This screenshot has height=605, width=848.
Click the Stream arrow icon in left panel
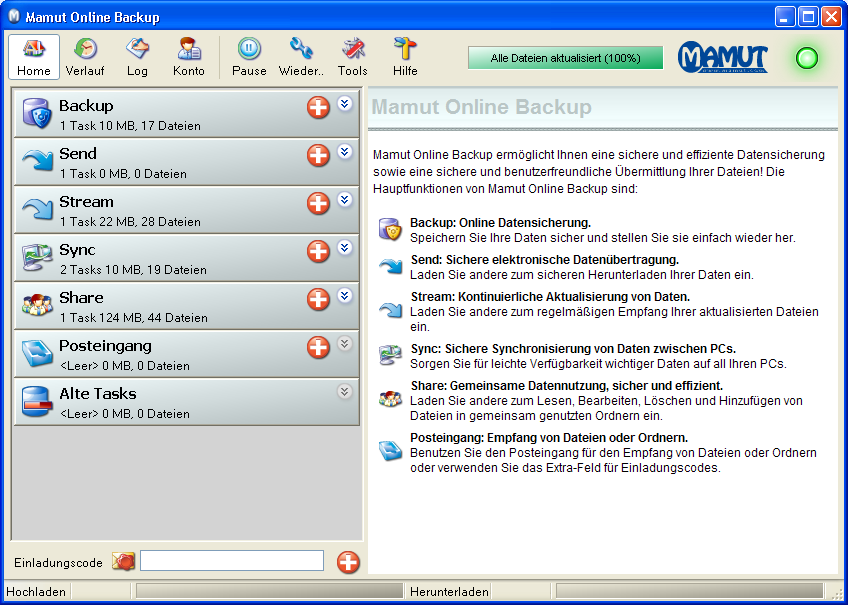click(x=37, y=208)
